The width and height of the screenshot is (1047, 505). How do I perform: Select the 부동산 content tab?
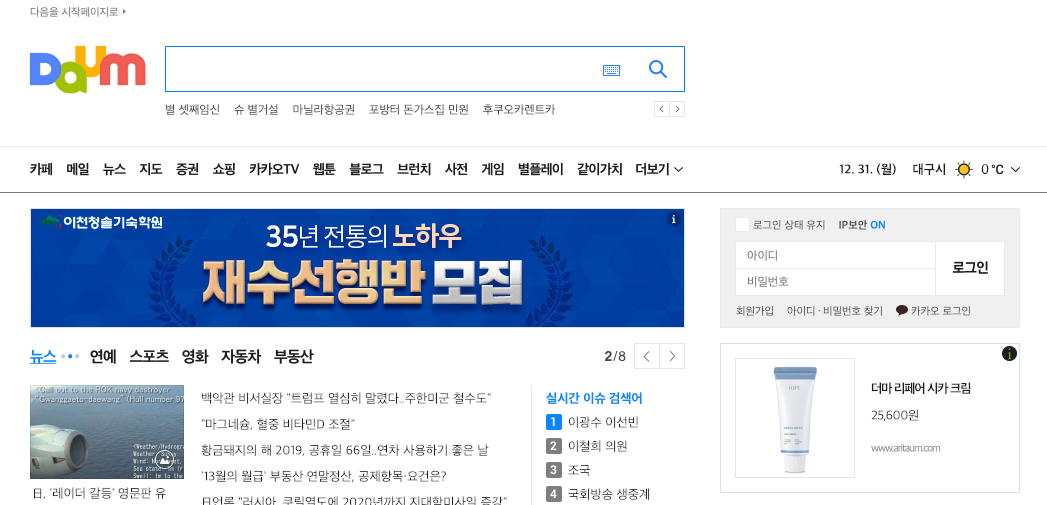[x=294, y=357]
